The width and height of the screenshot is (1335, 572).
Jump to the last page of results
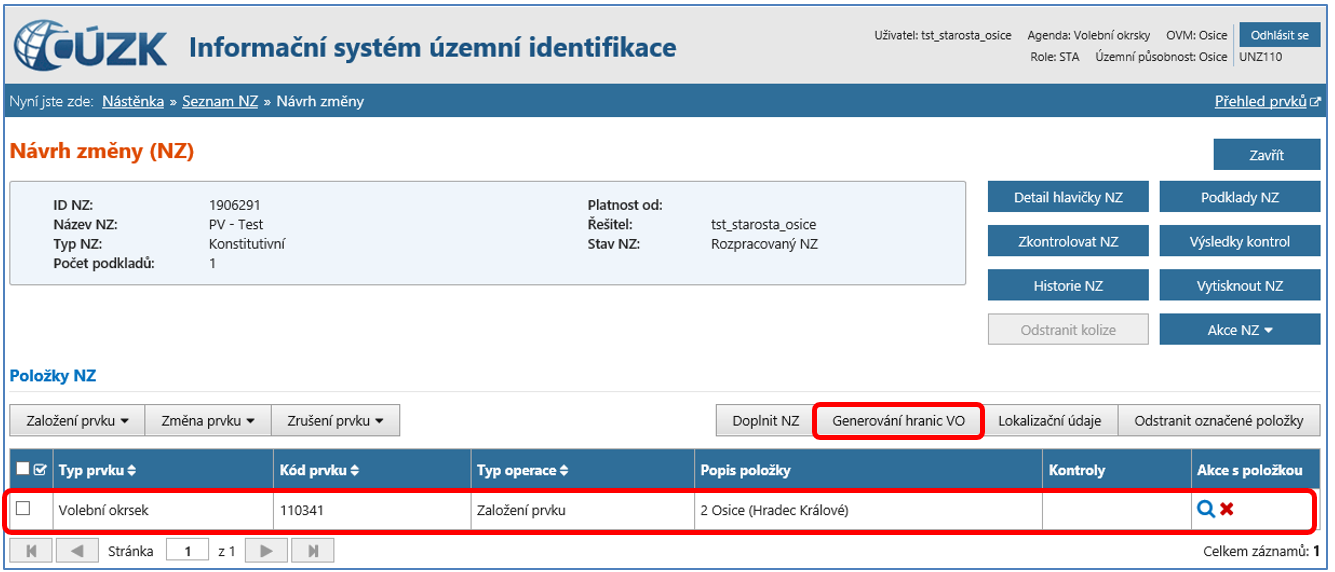313,550
